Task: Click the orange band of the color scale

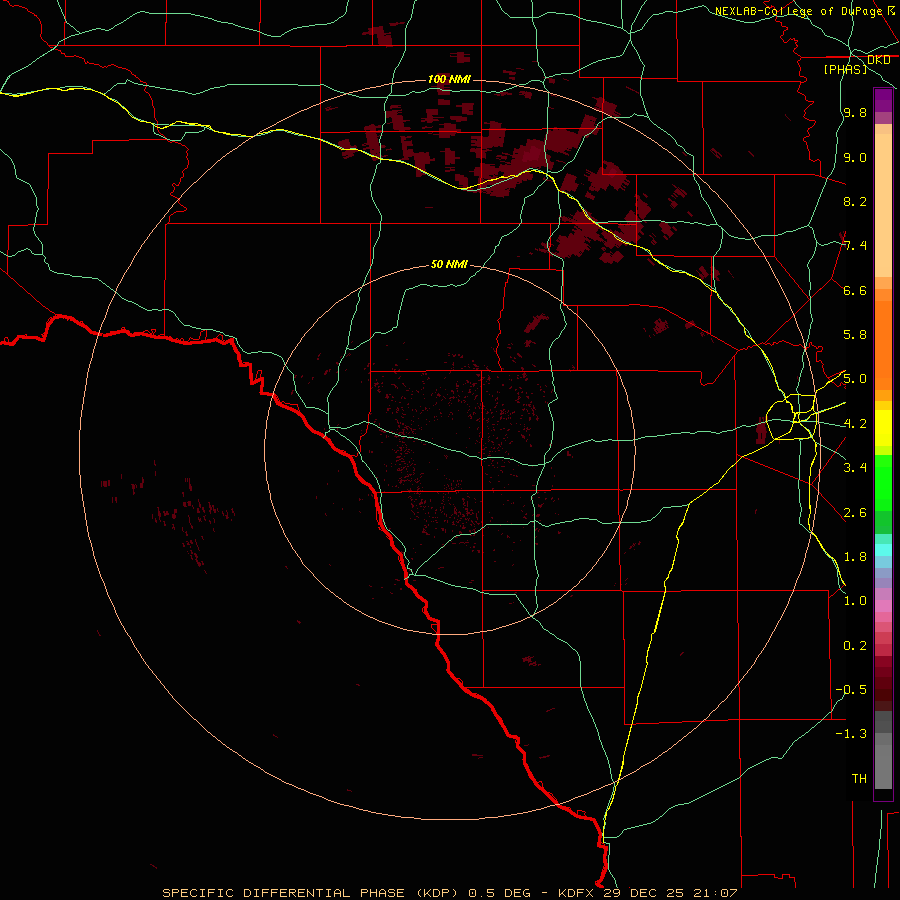Action: 883,344
